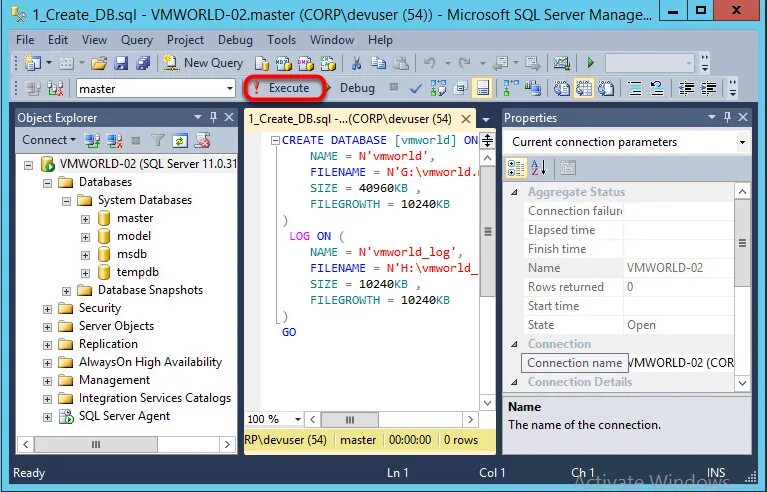767x492 pixels.
Task: Select the Management folder
Action: (114, 380)
